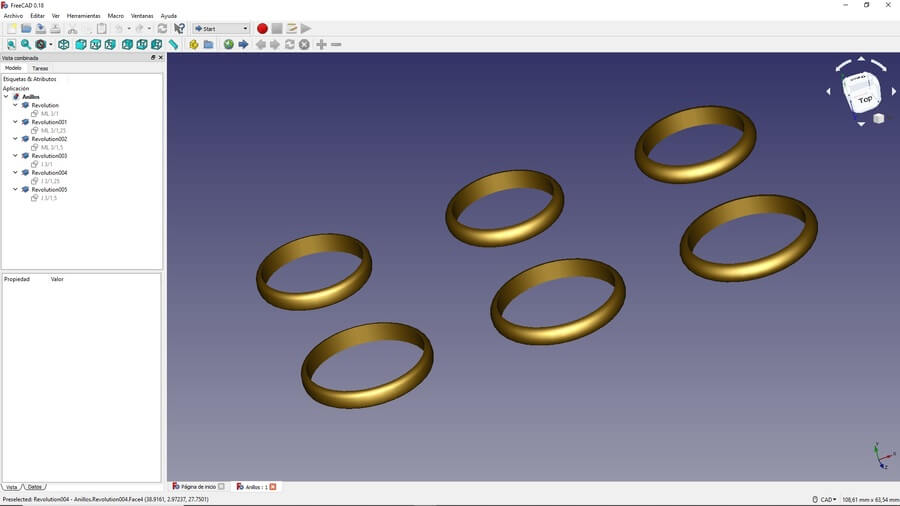Select the isometric view cube icon
Screen dimensions: 900x506
point(64,45)
